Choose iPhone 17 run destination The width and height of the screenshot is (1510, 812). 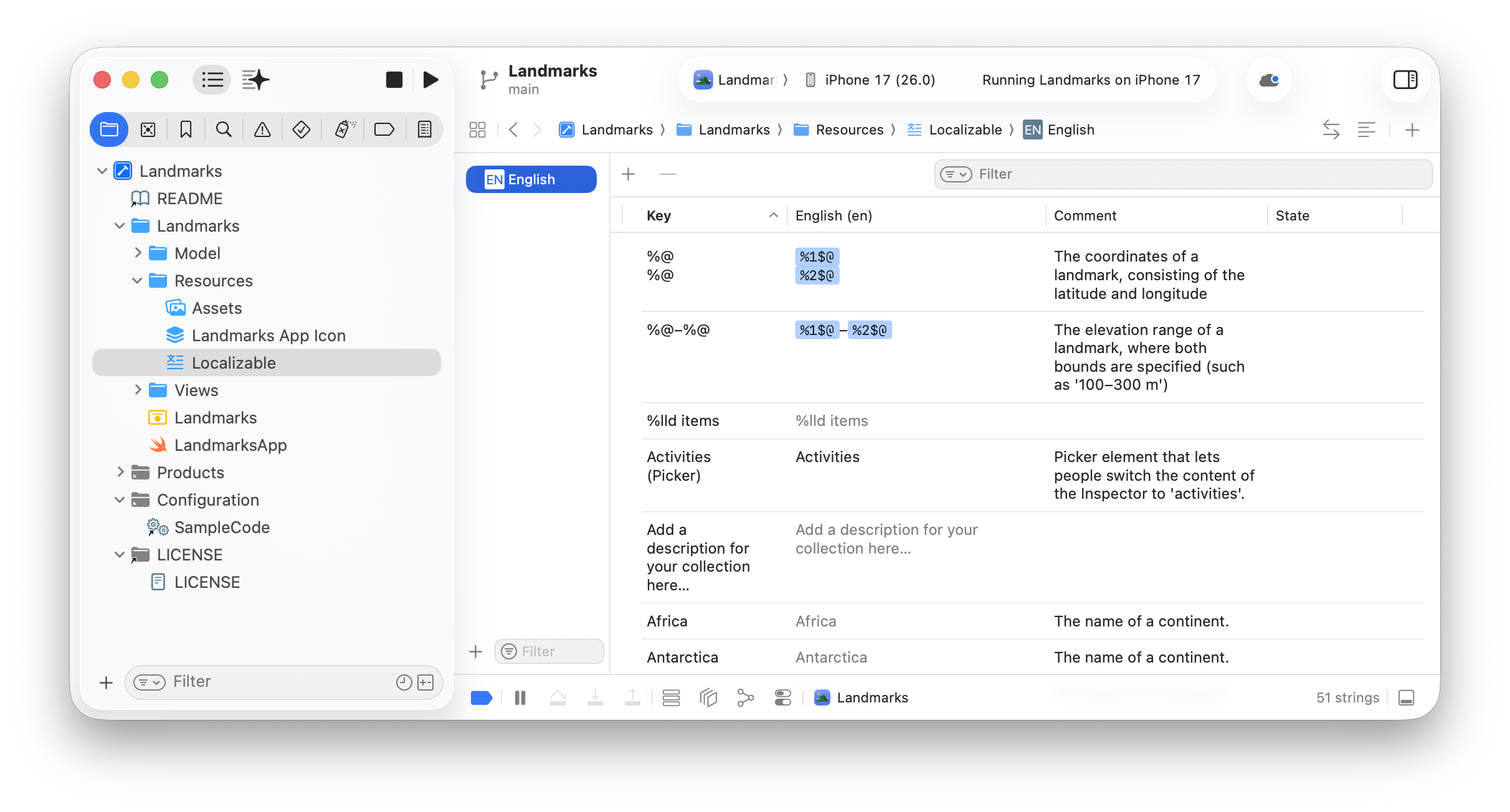tap(870, 80)
